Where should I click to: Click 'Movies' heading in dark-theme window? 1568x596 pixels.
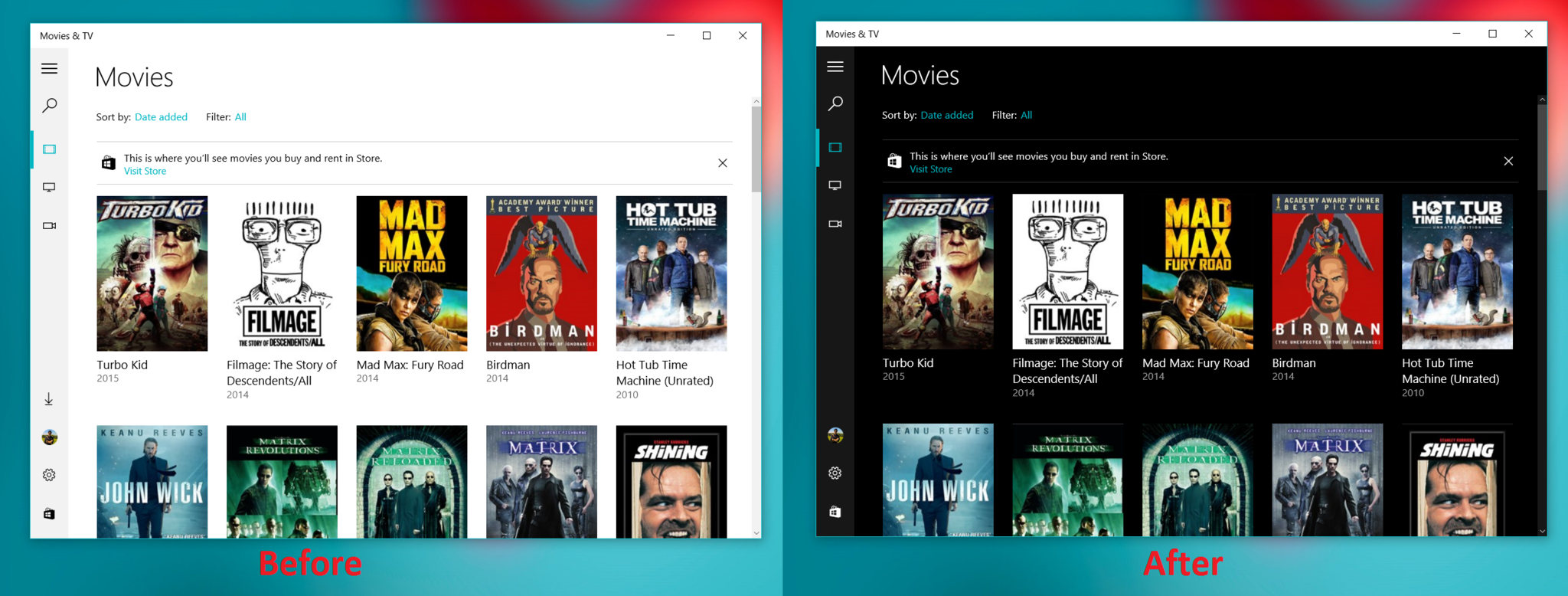point(920,75)
